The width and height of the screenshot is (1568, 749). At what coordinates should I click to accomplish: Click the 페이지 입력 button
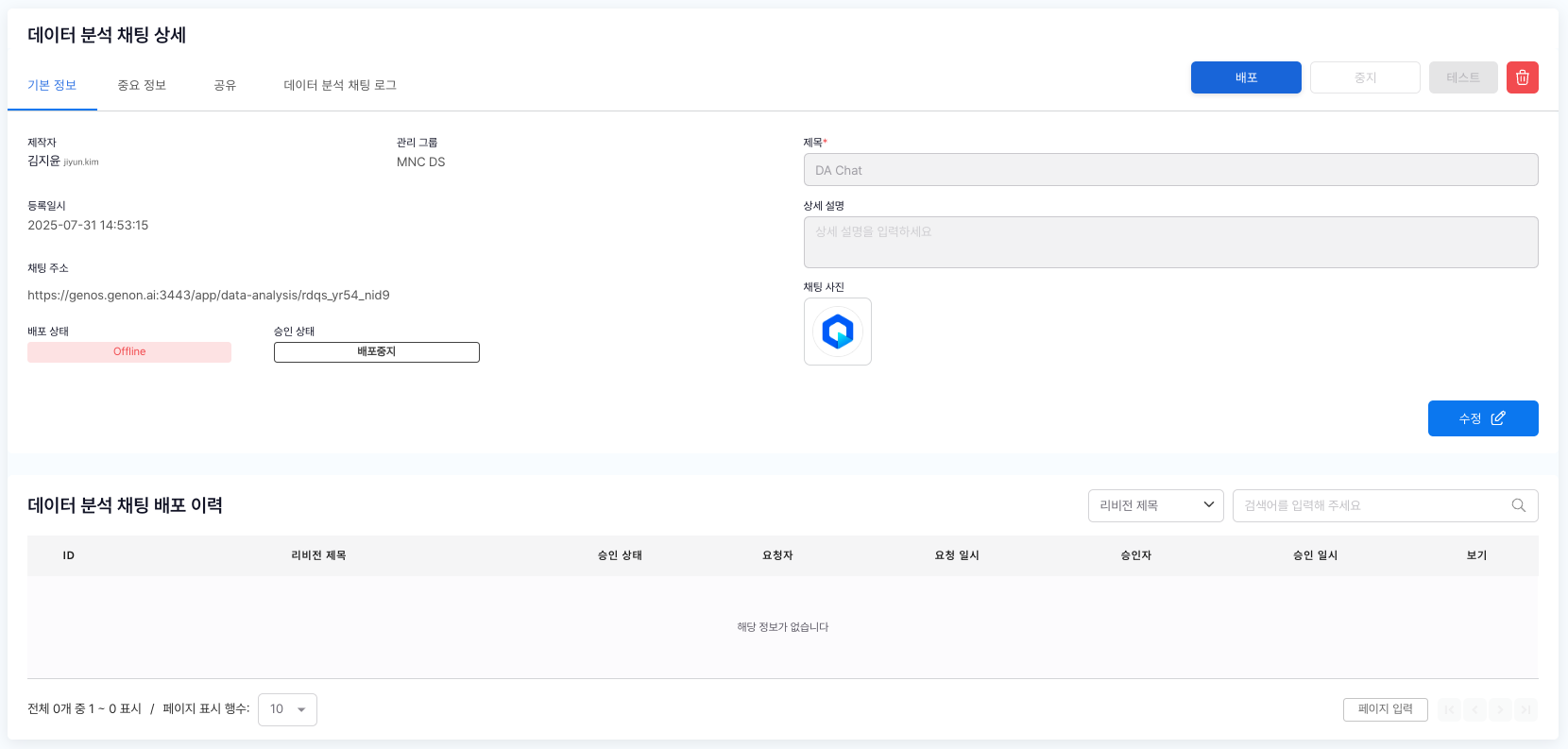1385,709
